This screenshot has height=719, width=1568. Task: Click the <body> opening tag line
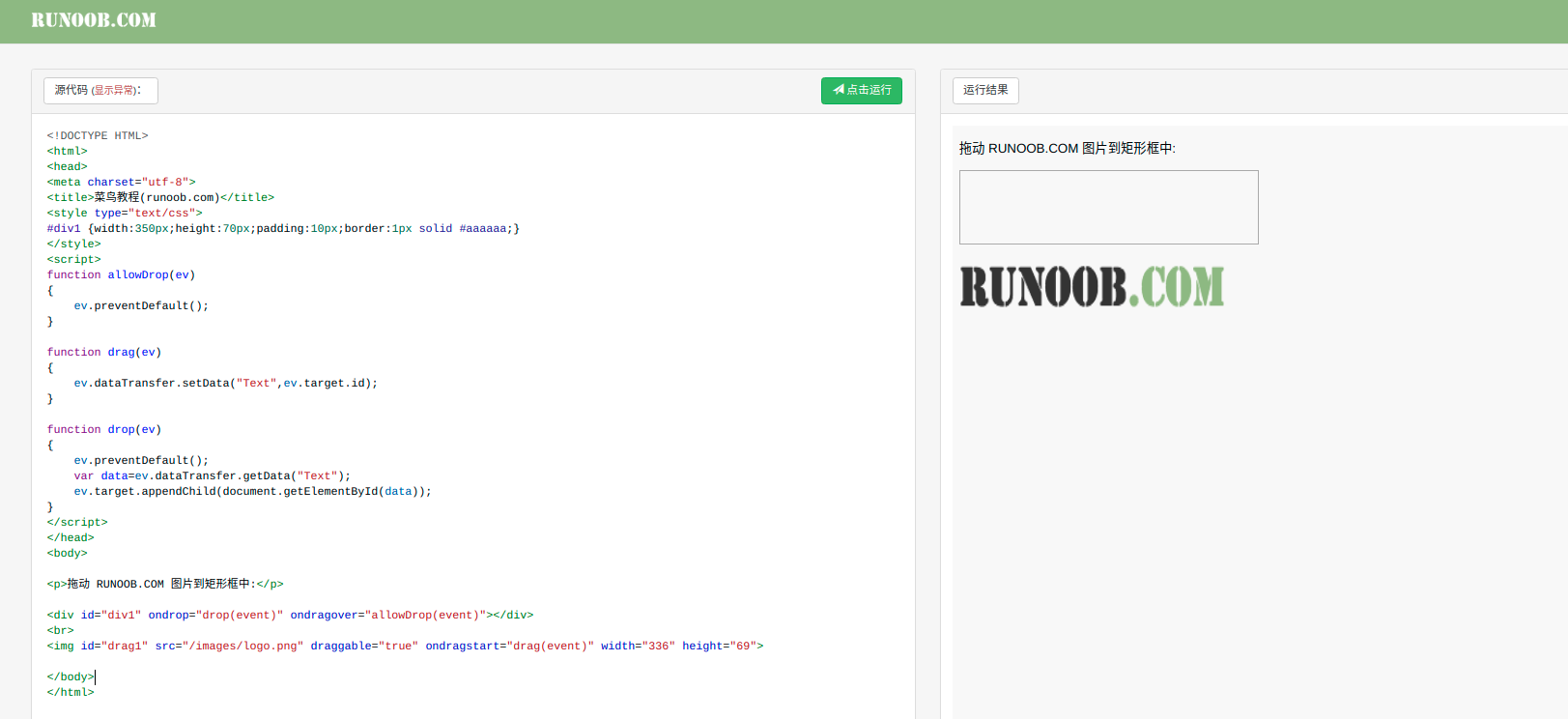point(68,553)
